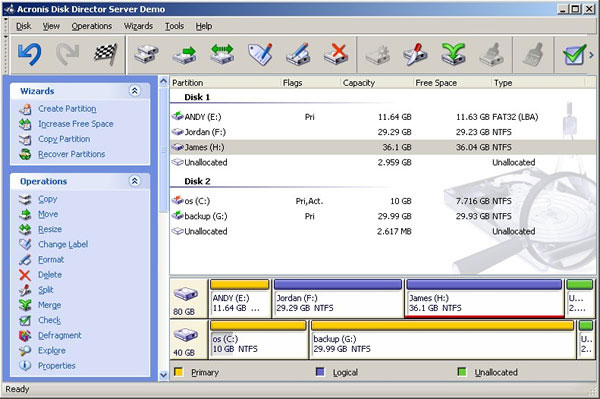This screenshot has width=600, height=399.
Task: Click the yellow Primary legend swatch
Action: [x=178, y=372]
